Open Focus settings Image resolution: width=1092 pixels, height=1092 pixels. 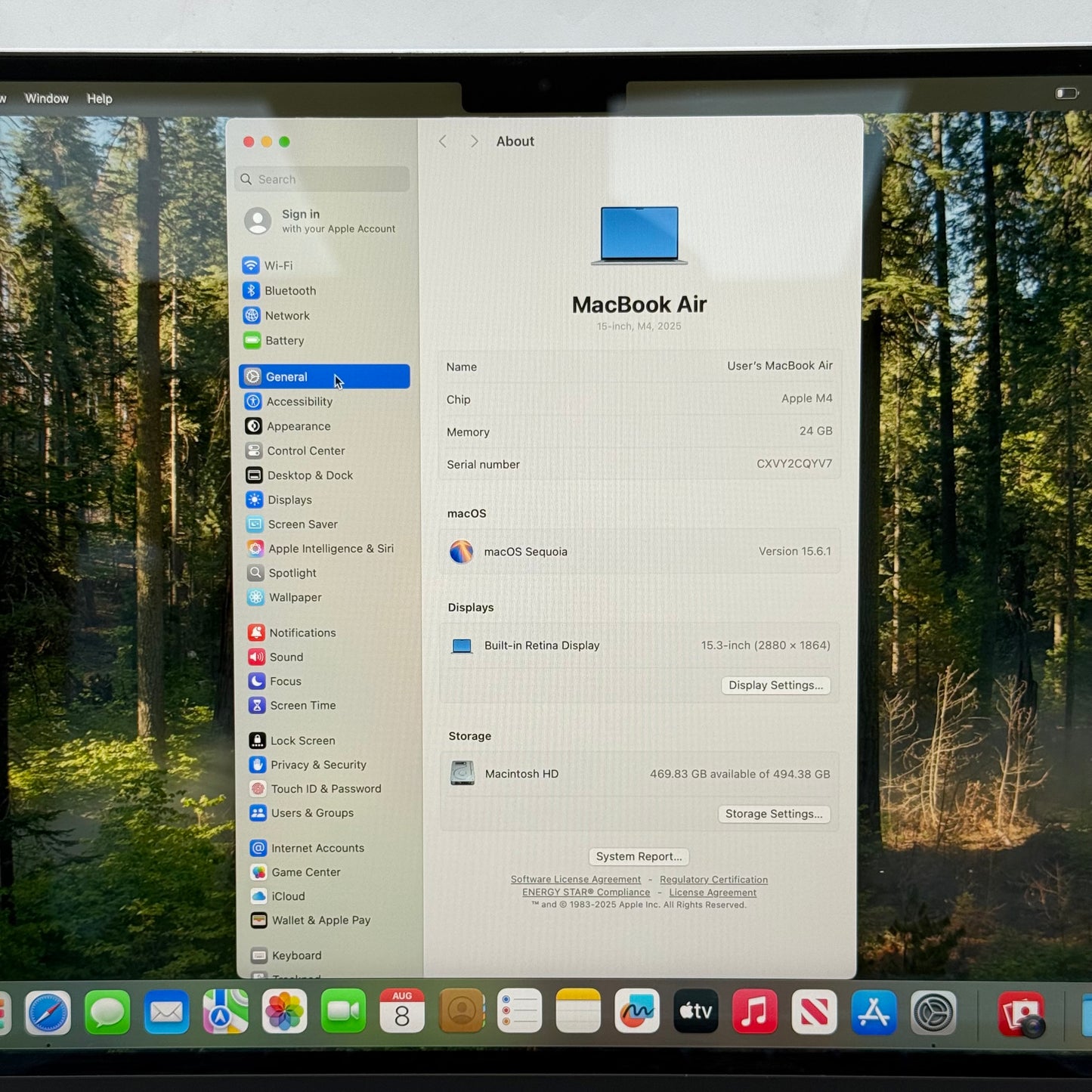(275, 681)
